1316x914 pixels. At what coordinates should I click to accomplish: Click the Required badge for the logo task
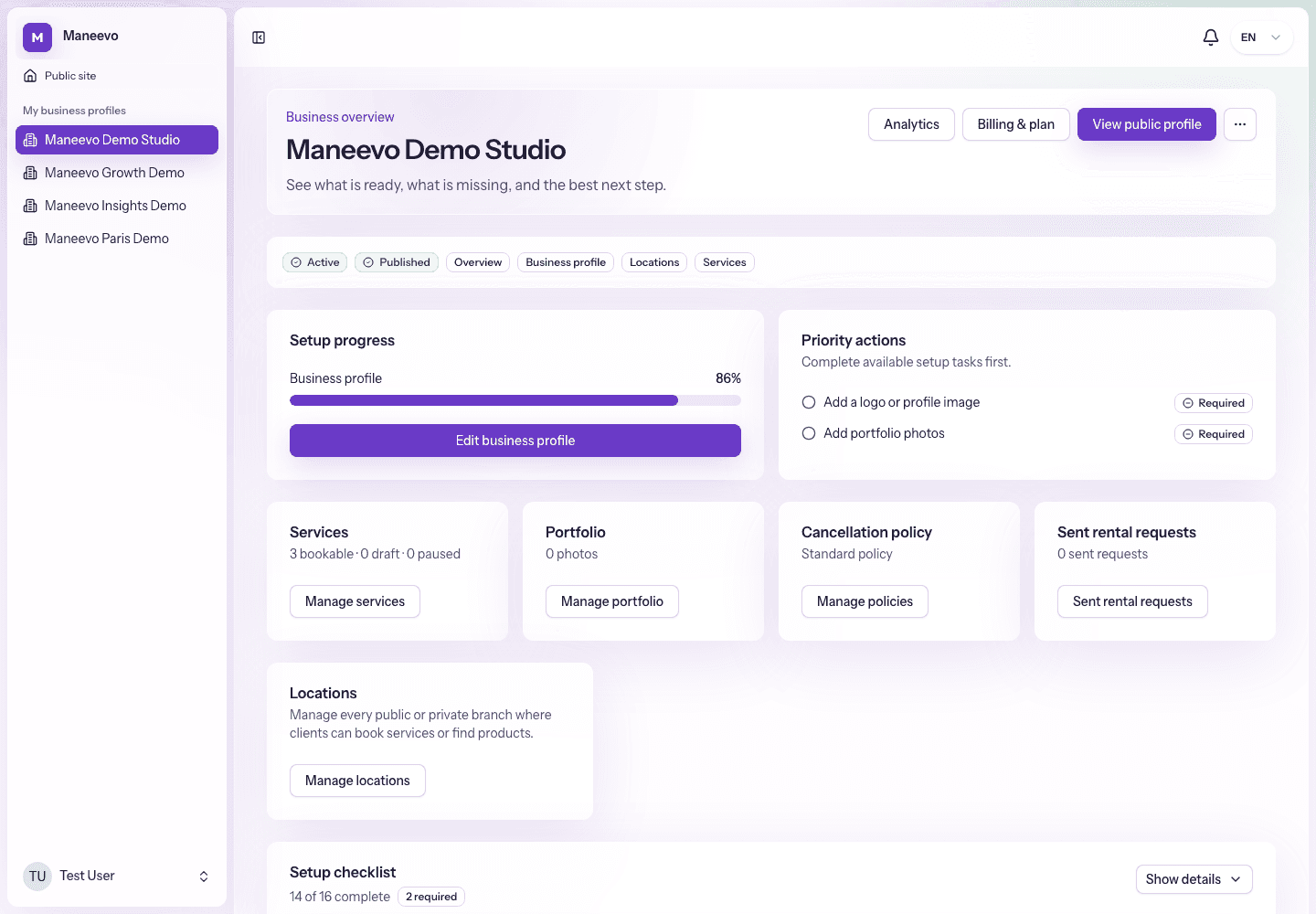pyautogui.click(x=1214, y=403)
